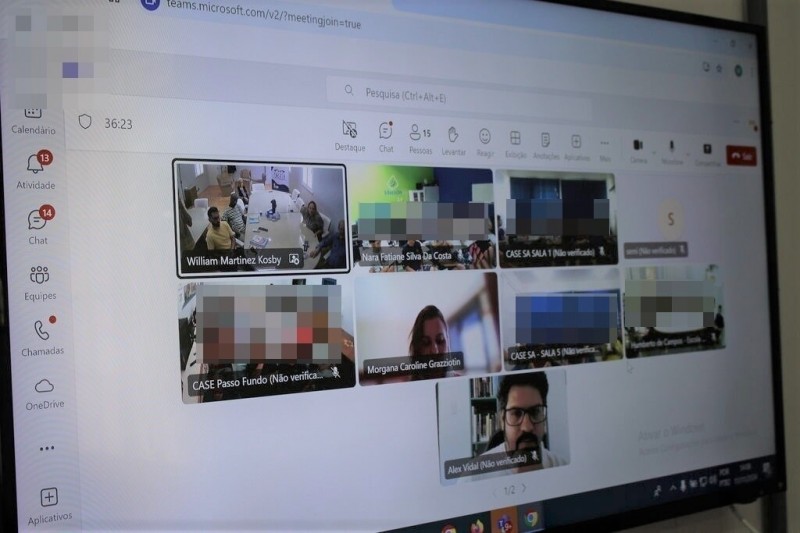Image resolution: width=800 pixels, height=533 pixels.
Task: Expand camera options arrow beside Câmera
Action: point(654,151)
